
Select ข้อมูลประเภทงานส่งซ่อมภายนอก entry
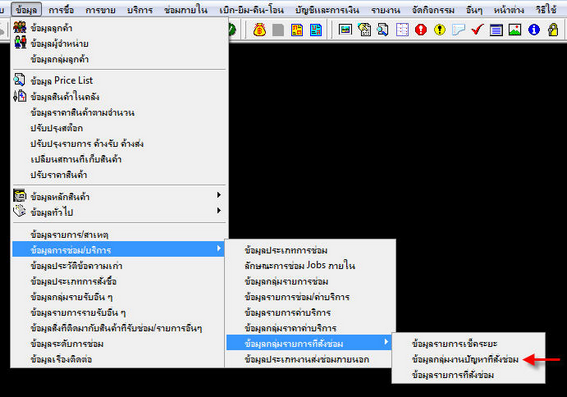pyautogui.click(x=310, y=359)
